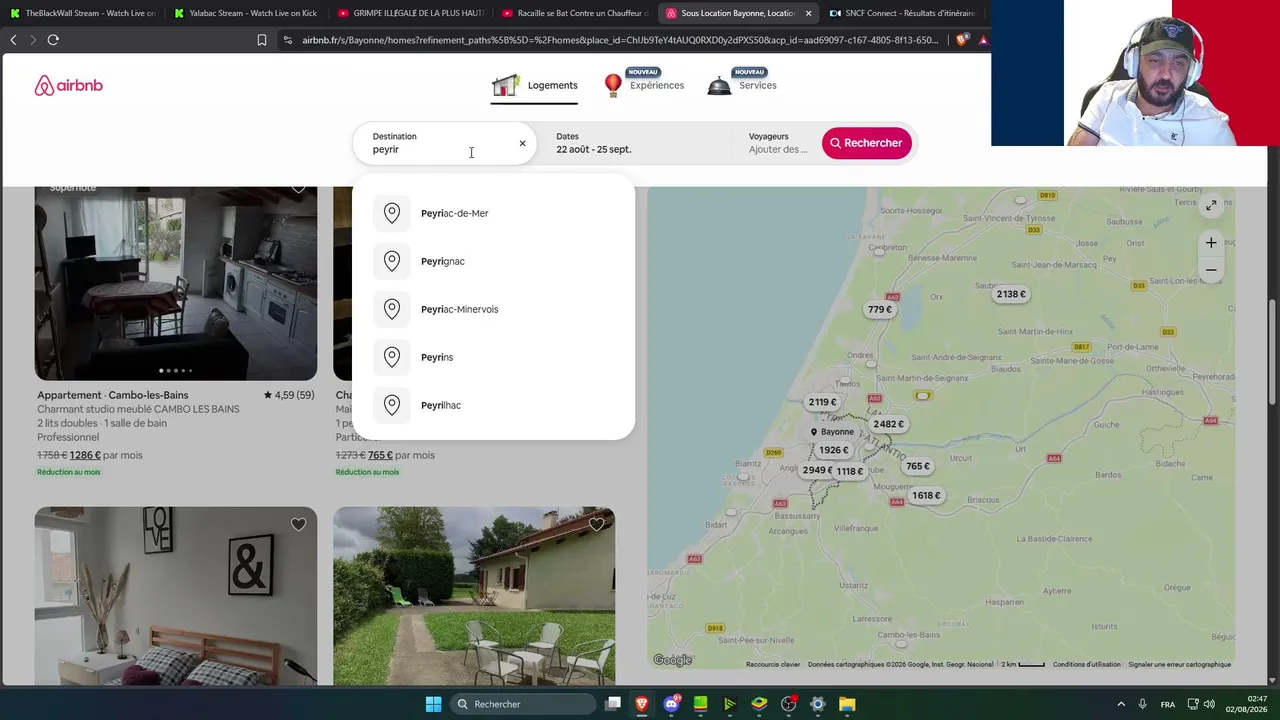Select the 2138 € map price marker
Image resolution: width=1280 pixels, height=720 pixels.
coord(1011,294)
